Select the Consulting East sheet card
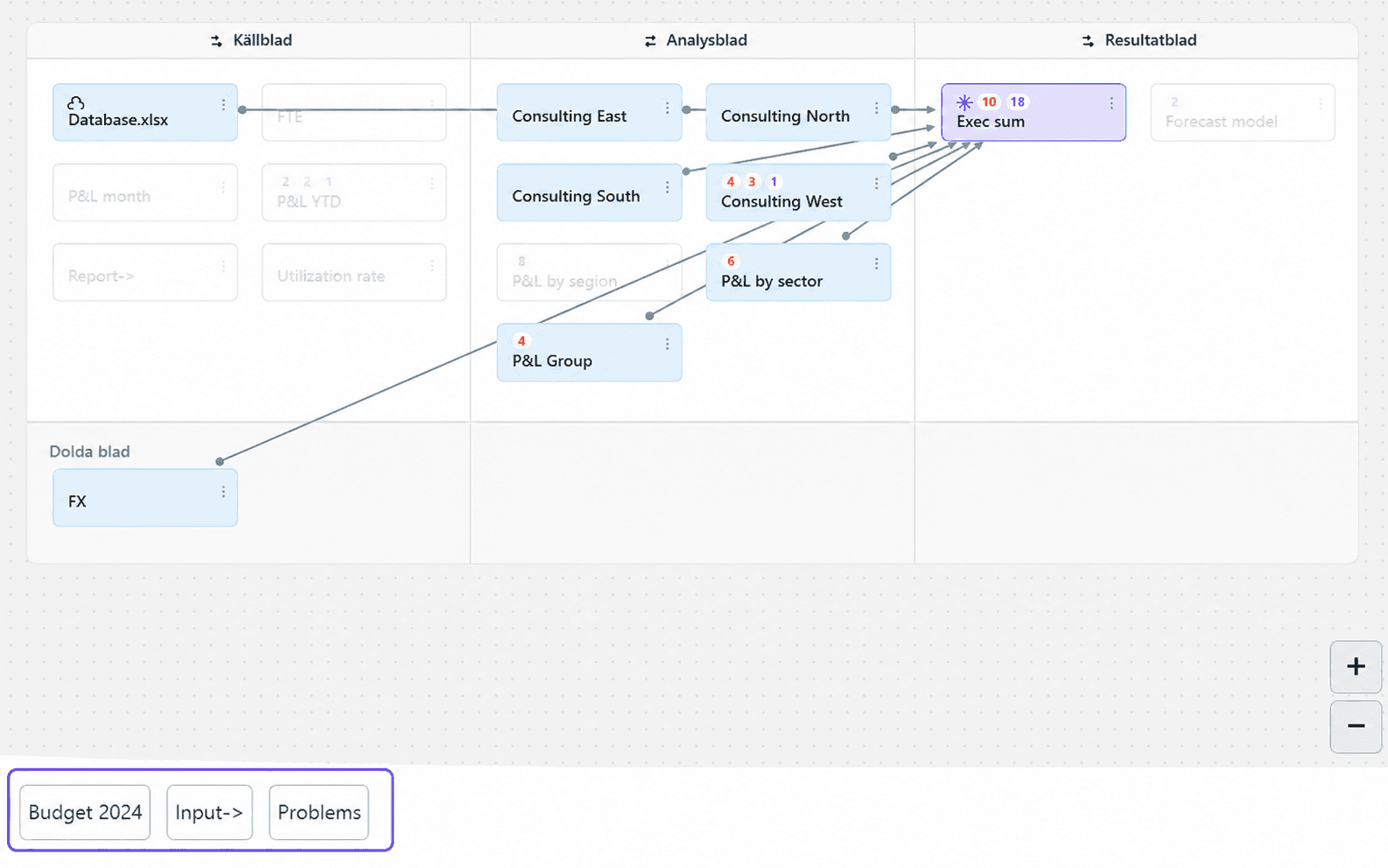The height and width of the screenshot is (868, 1388). tap(589, 112)
